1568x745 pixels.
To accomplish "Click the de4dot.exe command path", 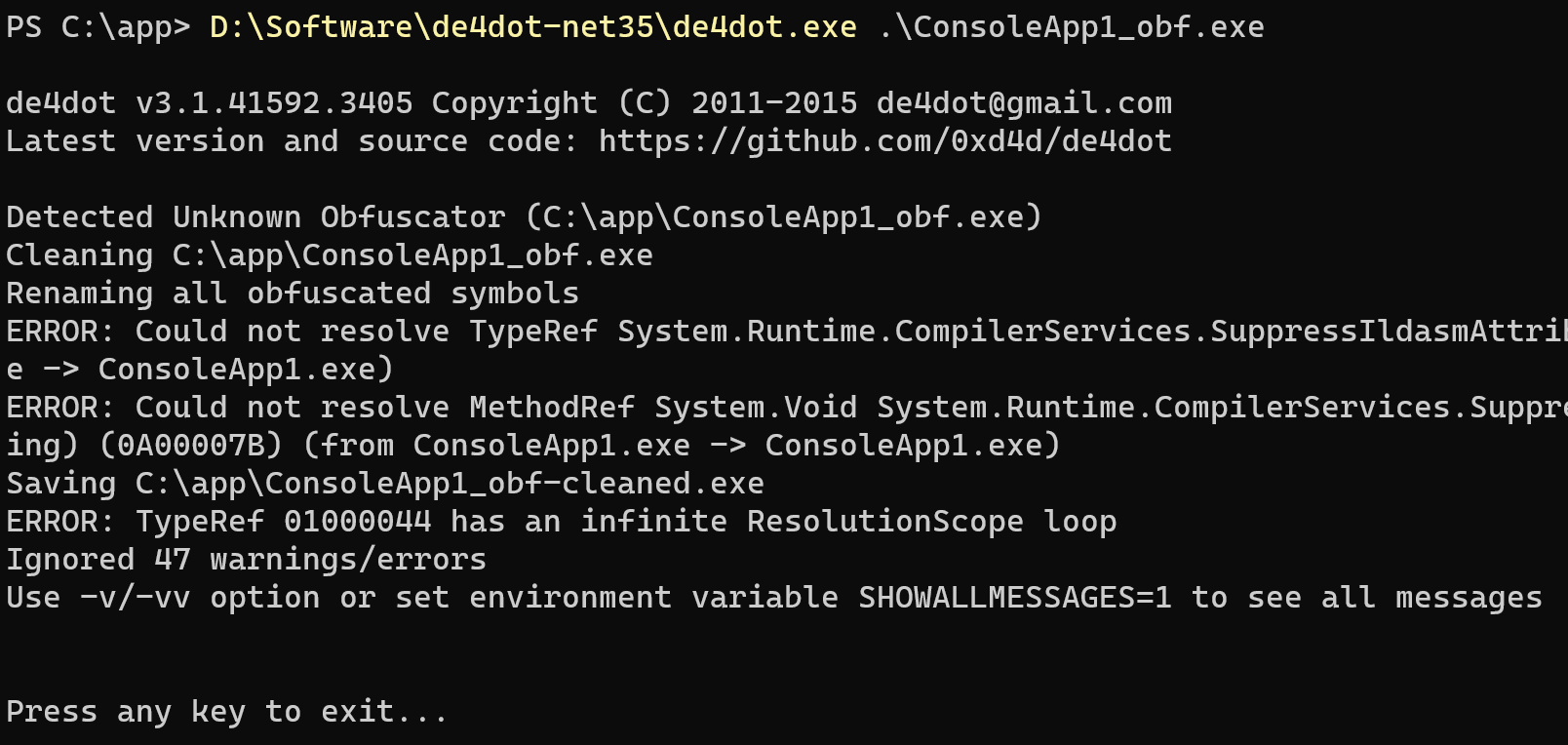I will click(x=532, y=27).
